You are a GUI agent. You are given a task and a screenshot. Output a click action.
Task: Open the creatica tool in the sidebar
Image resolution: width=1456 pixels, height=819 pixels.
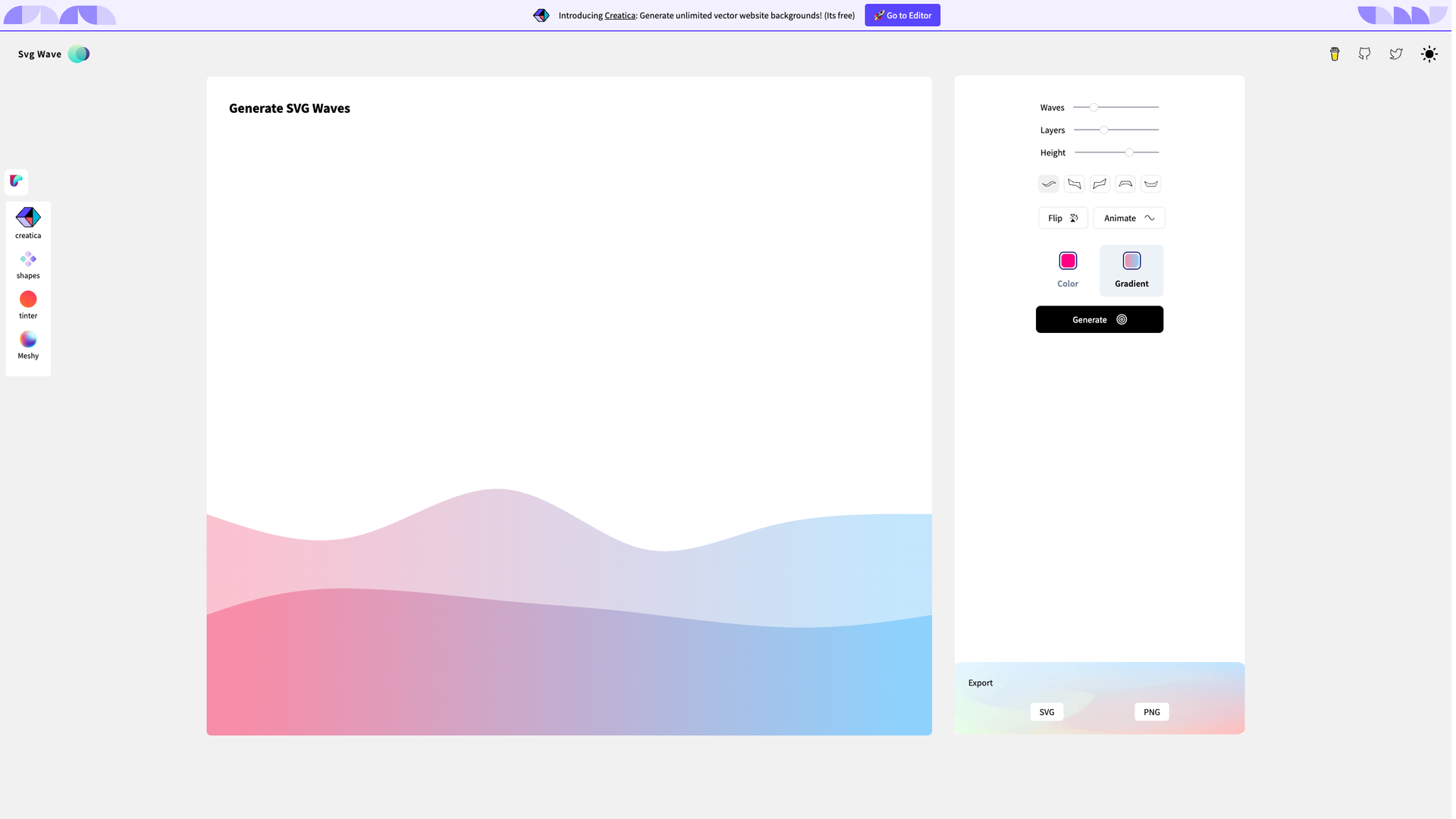[x=28, y=221]
